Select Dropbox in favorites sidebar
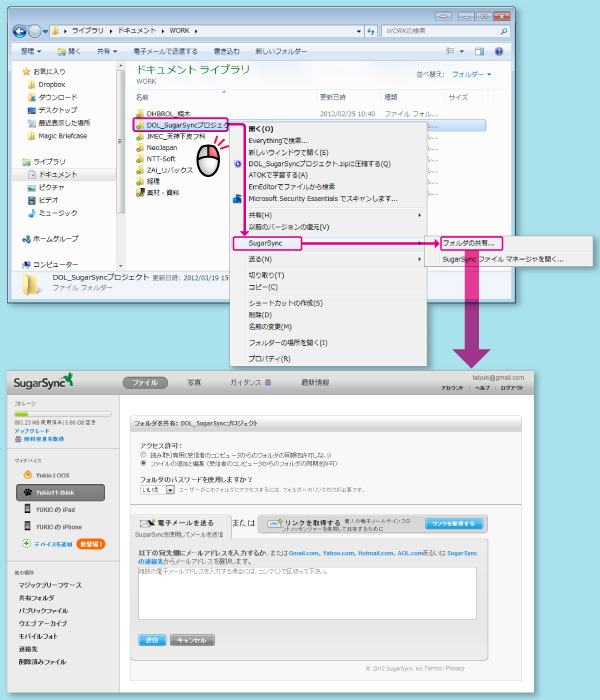The width and height of the screenshot is (600, 700). (x=47, y=84)
